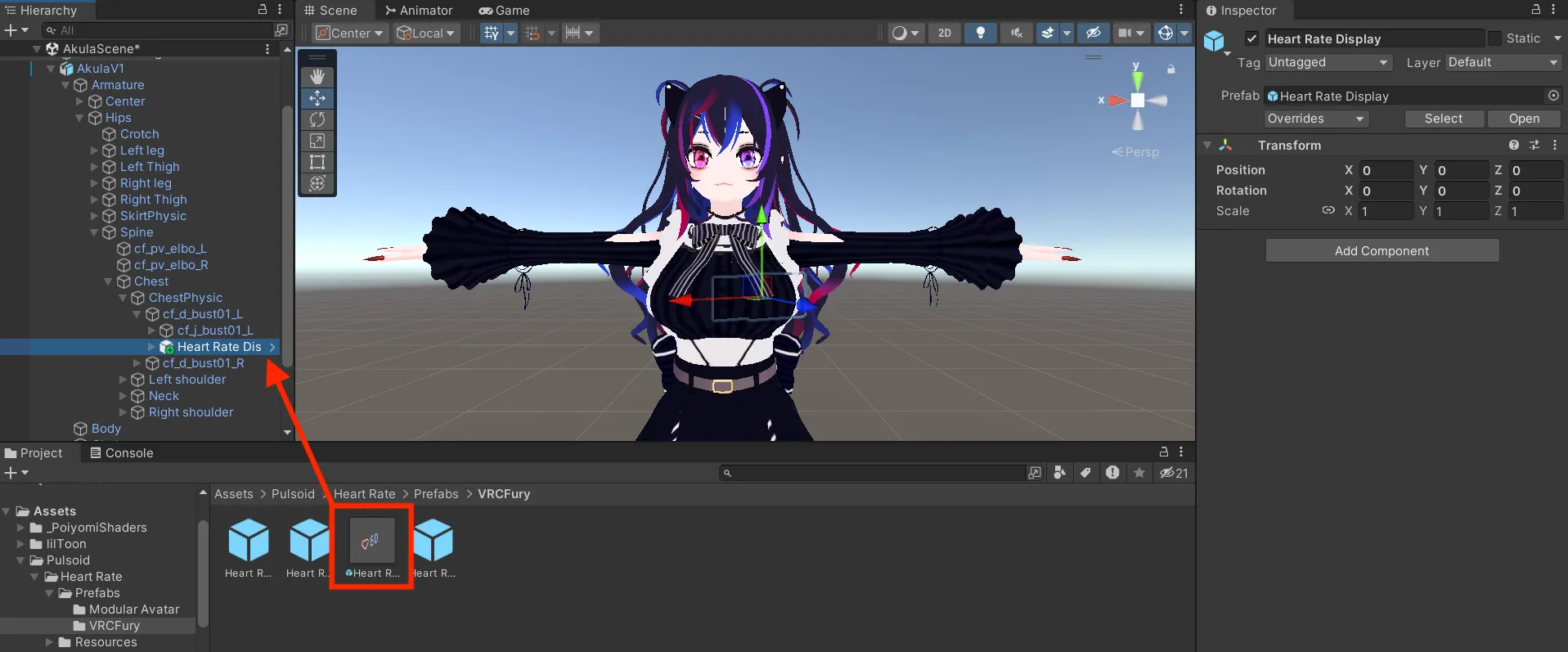This screenshot has width=1568, height=652.
Task: Open Transform component help icon
Action: (1514, 145)
